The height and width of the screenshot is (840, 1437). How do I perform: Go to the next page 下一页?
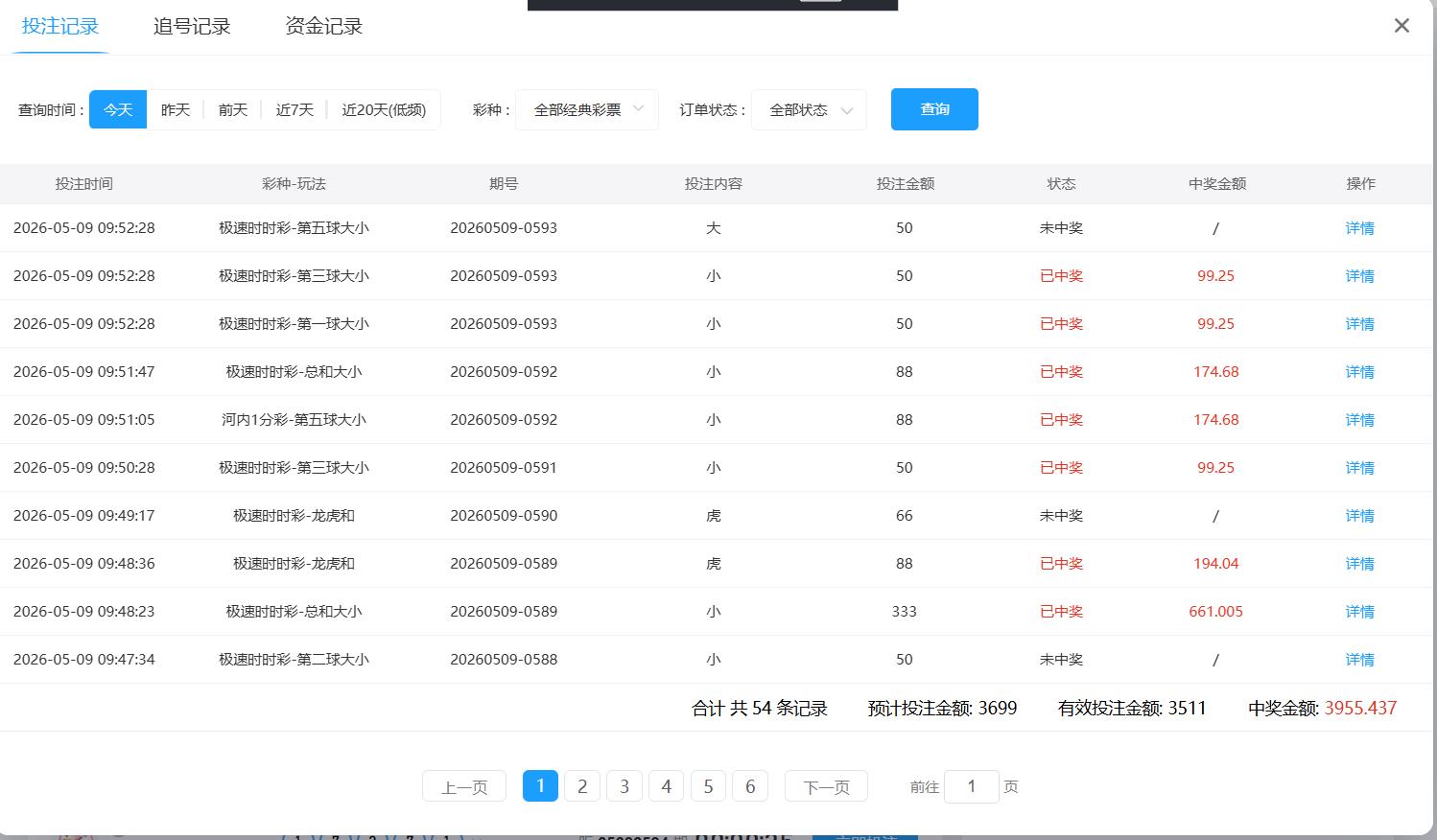[x=826, y=786]
